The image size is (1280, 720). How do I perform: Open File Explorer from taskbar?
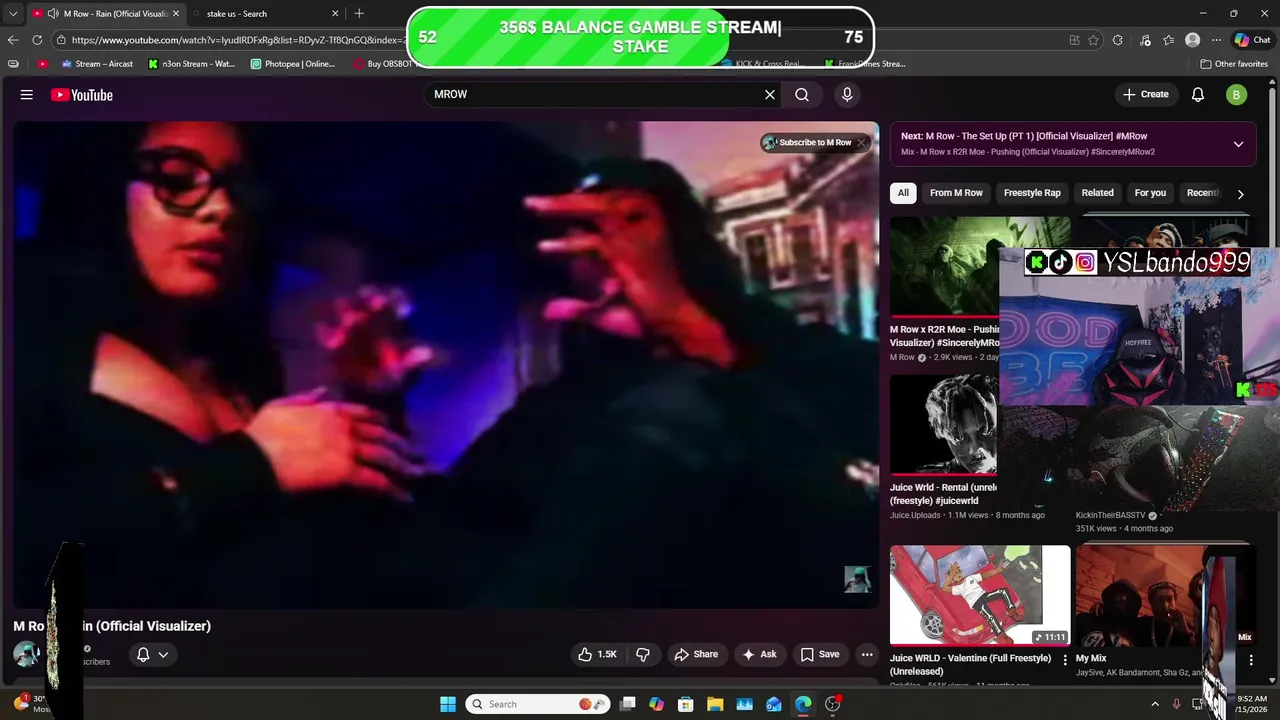(715, 704)
